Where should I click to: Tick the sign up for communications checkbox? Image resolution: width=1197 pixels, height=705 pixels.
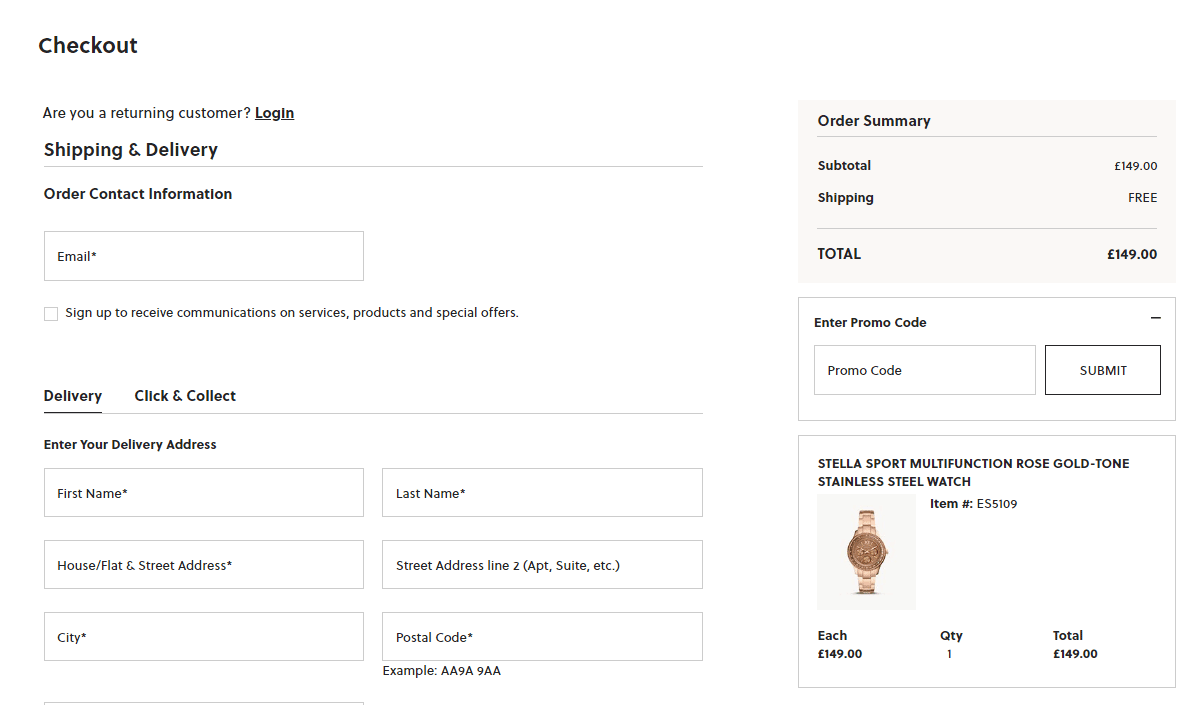51,314
